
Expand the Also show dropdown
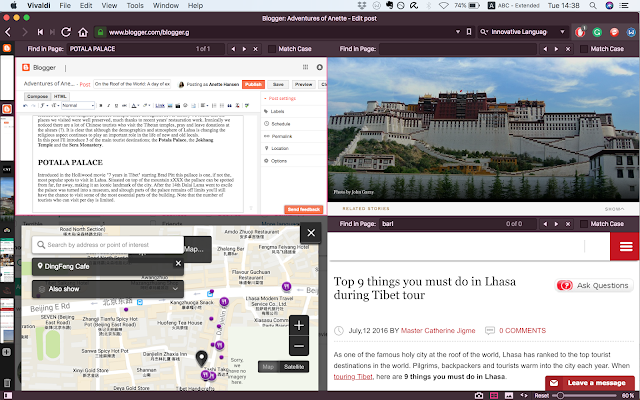108,289
